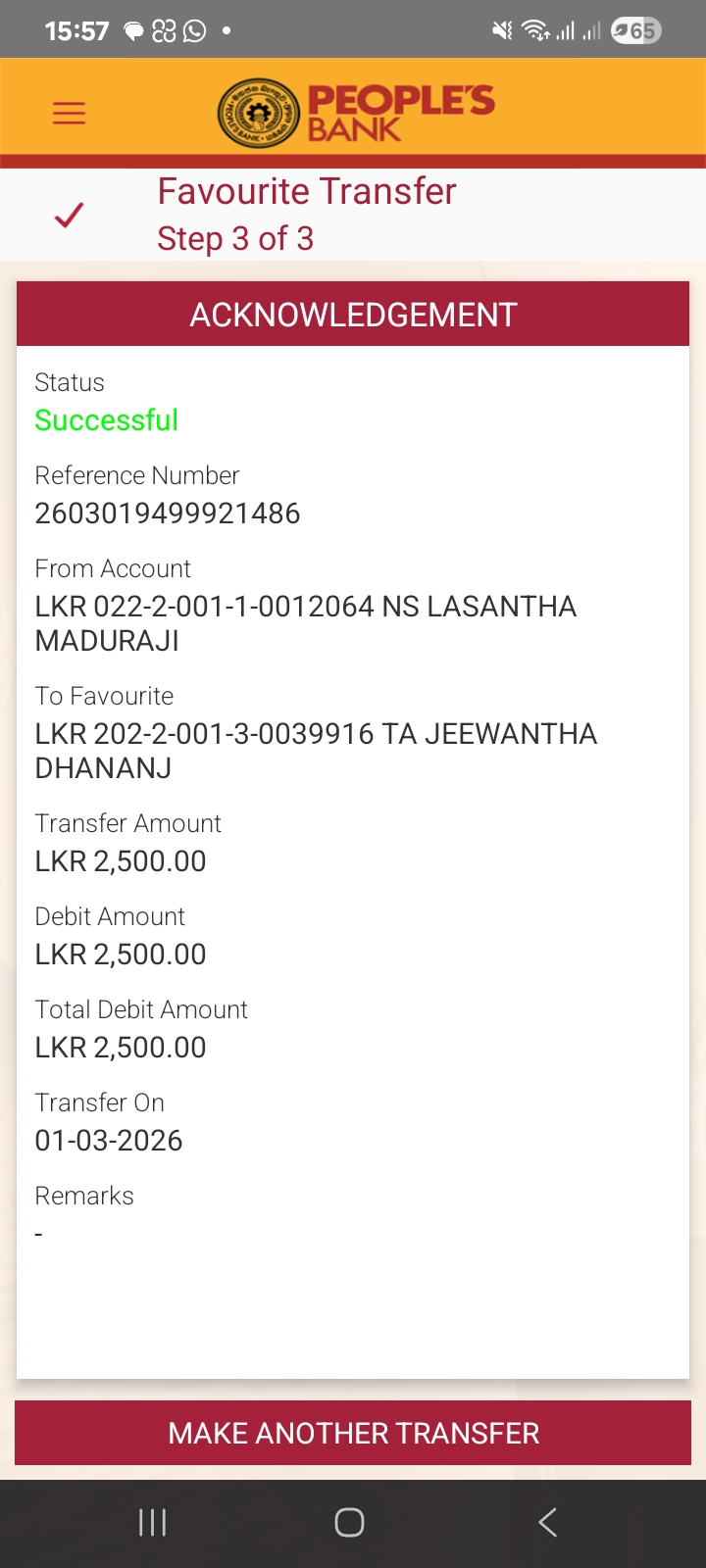Tap the reference number 2603019499921486

click(x=168, y=514)
